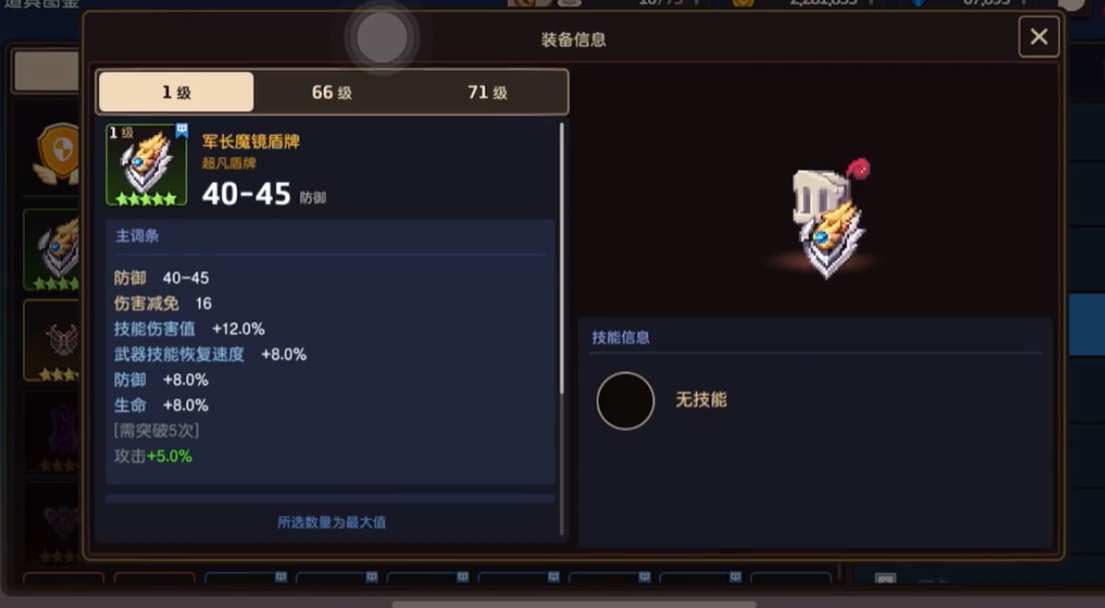Close the 装备信息 dialog

1038,37
